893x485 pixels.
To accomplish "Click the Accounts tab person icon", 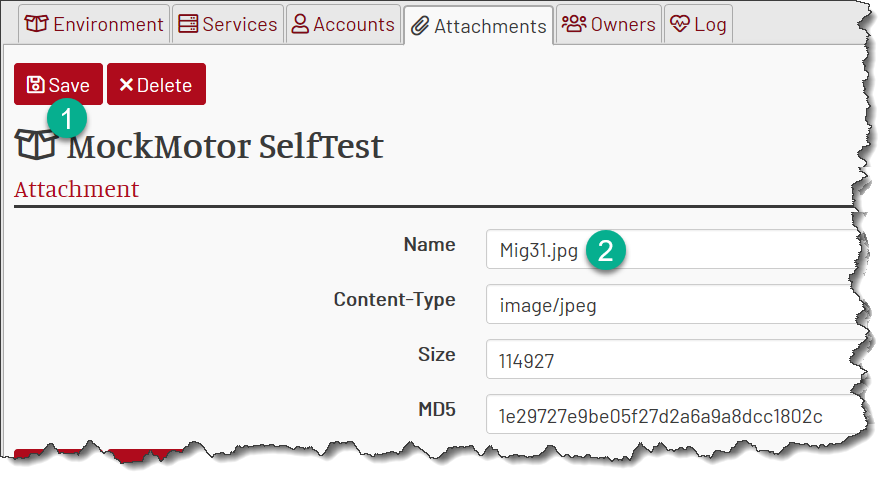I will click(x=300, y=24).
